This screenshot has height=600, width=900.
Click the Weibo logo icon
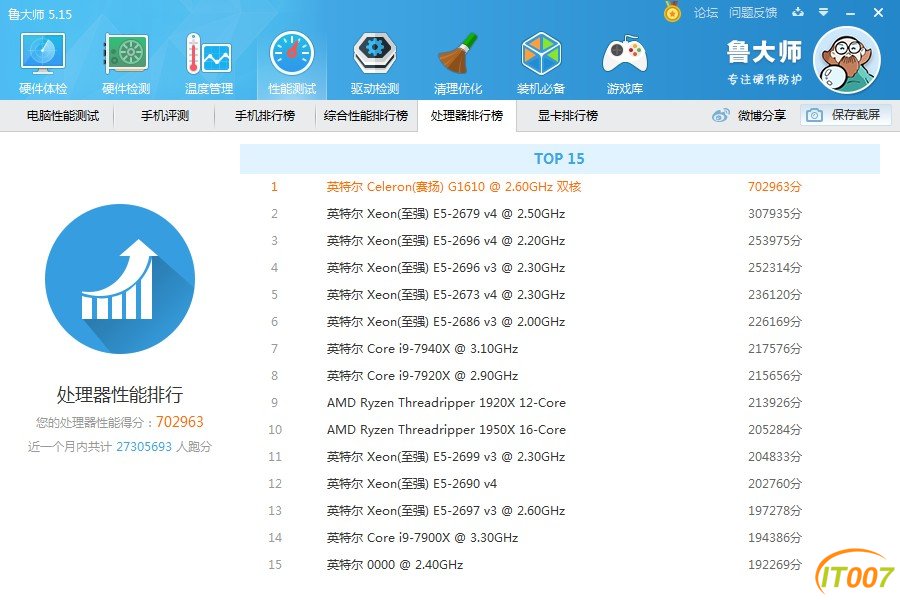pyautogui.click(x=720, y=115)
